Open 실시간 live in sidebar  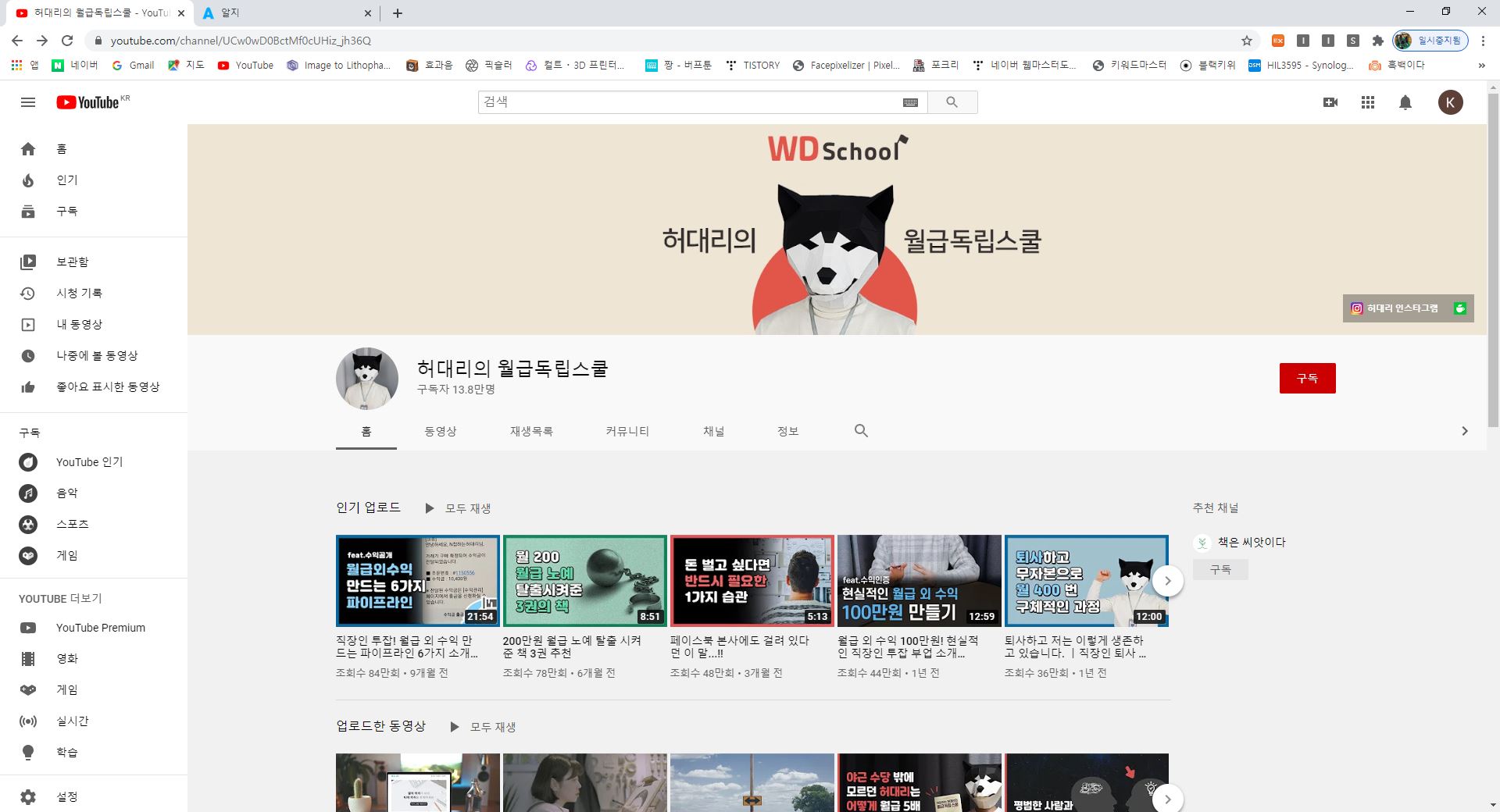click(x=94, y=721)
